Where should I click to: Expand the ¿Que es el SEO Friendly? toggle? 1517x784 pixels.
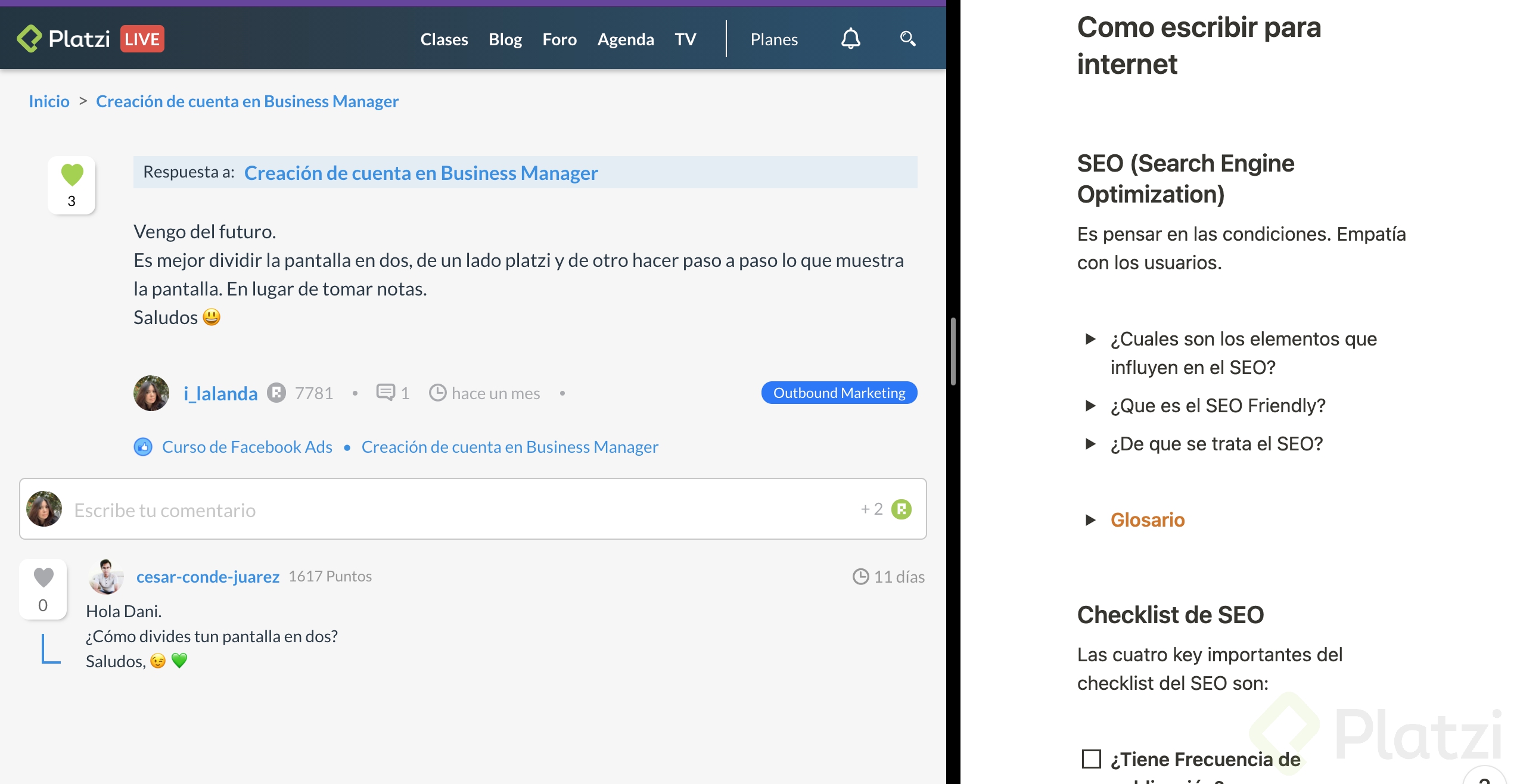(1090, 406)
